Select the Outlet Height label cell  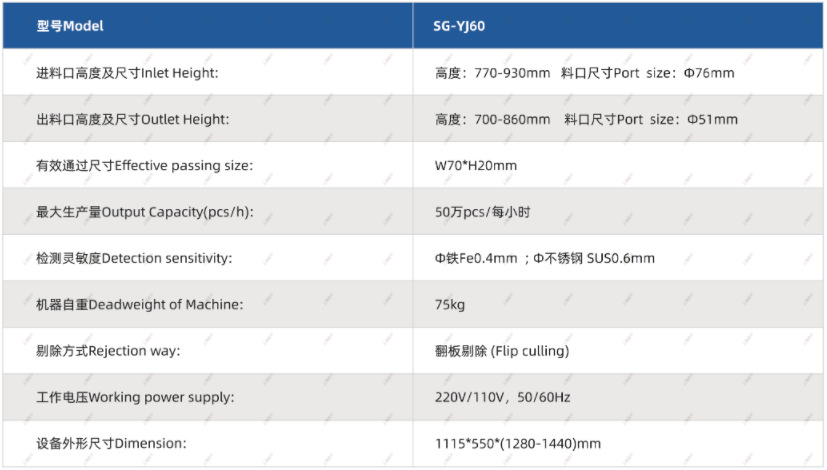(x=133, y=119)
